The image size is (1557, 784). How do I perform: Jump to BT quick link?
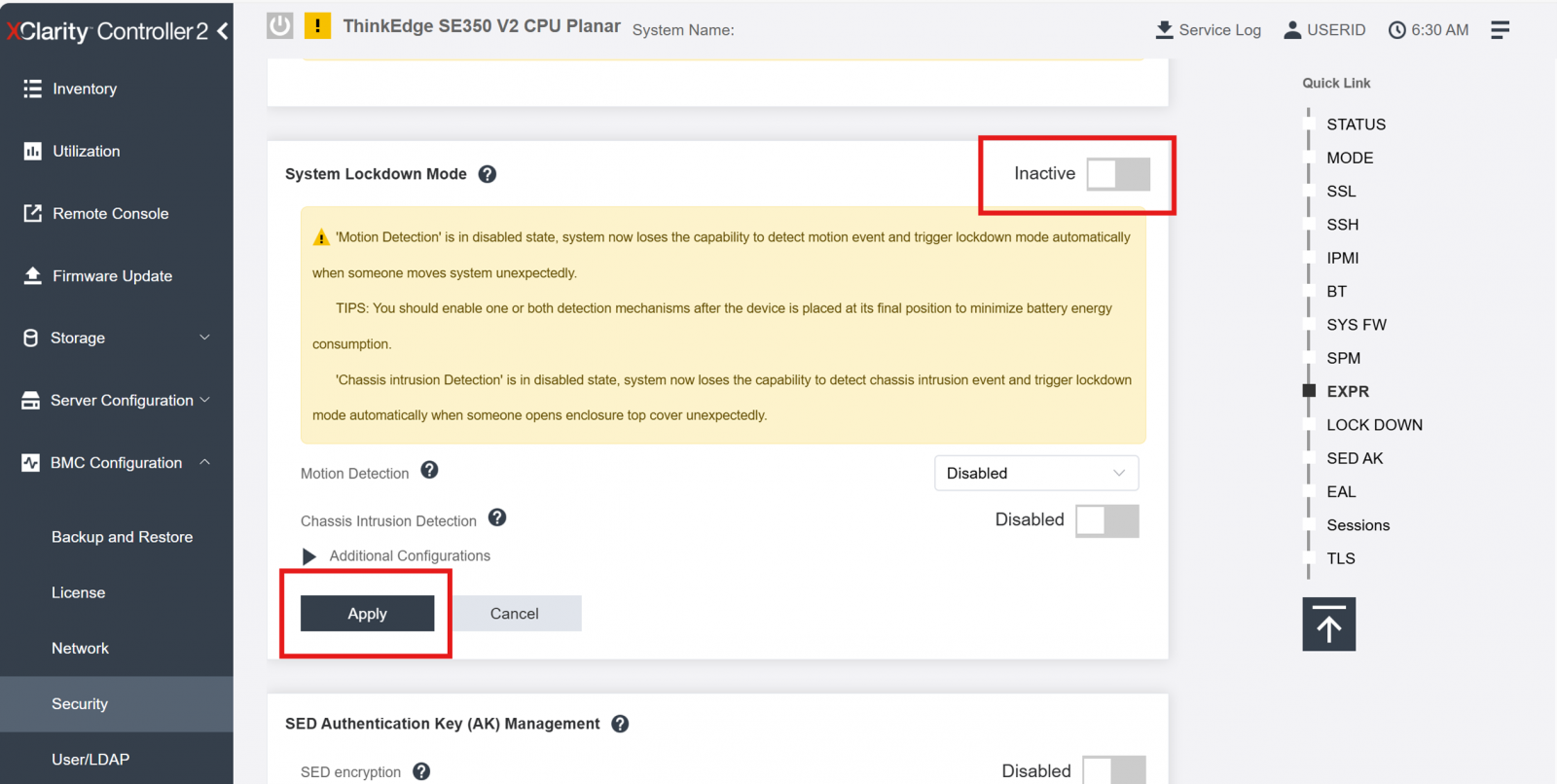click(x=1336, y=292)
